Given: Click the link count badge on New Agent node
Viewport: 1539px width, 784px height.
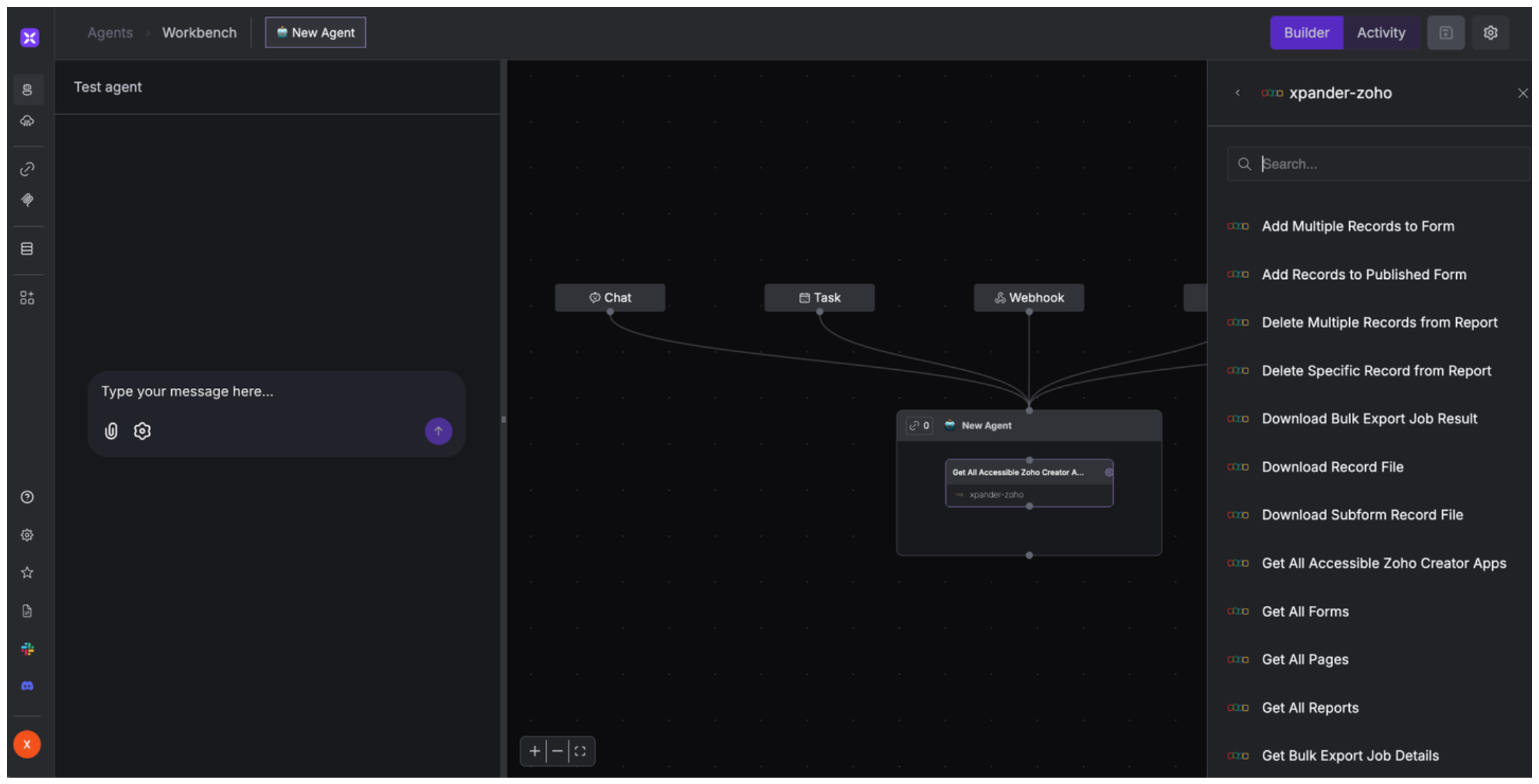Looking at the screenshot, I should (x=919, y=426).
